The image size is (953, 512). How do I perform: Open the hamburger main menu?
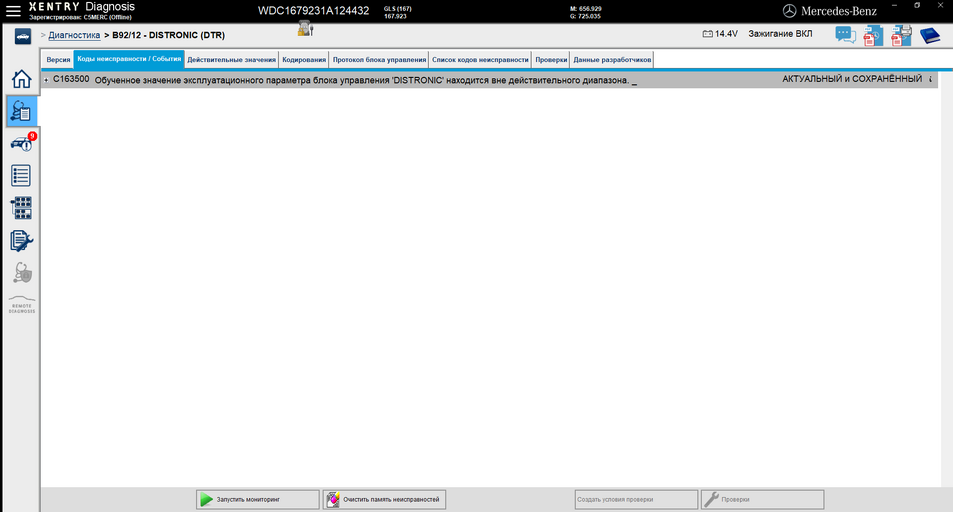pyautogui.click(x=13, y=10)
